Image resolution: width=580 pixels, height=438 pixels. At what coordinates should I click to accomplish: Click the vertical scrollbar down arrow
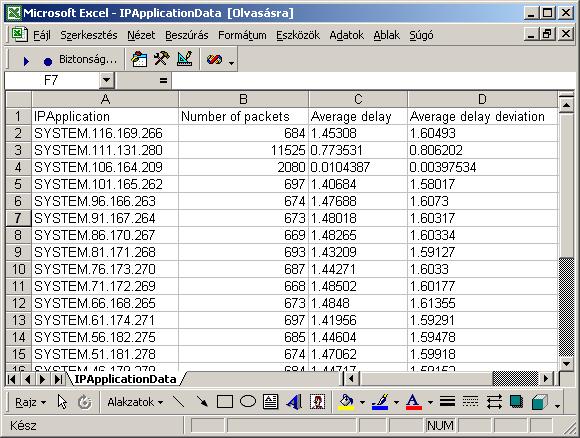point(566,364)
